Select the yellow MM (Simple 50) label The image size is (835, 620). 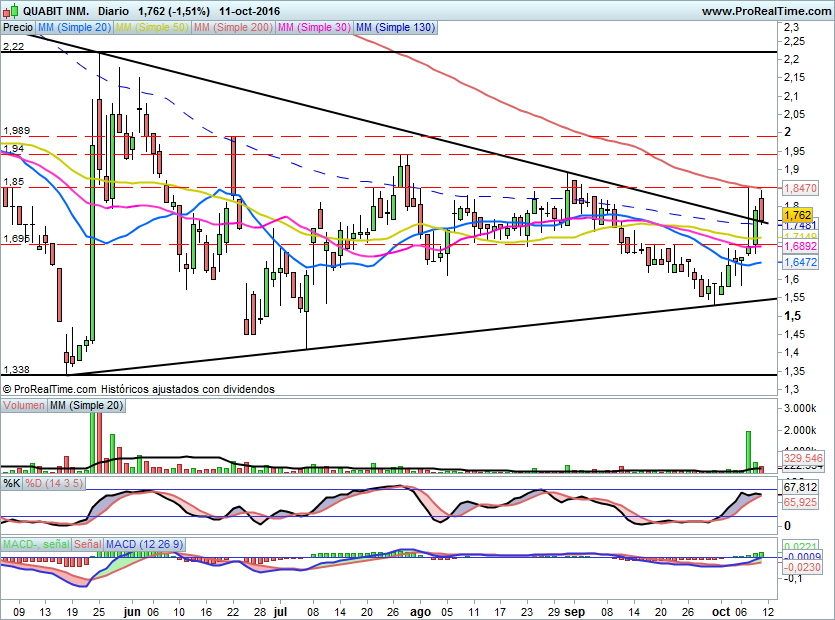(151, 28)
